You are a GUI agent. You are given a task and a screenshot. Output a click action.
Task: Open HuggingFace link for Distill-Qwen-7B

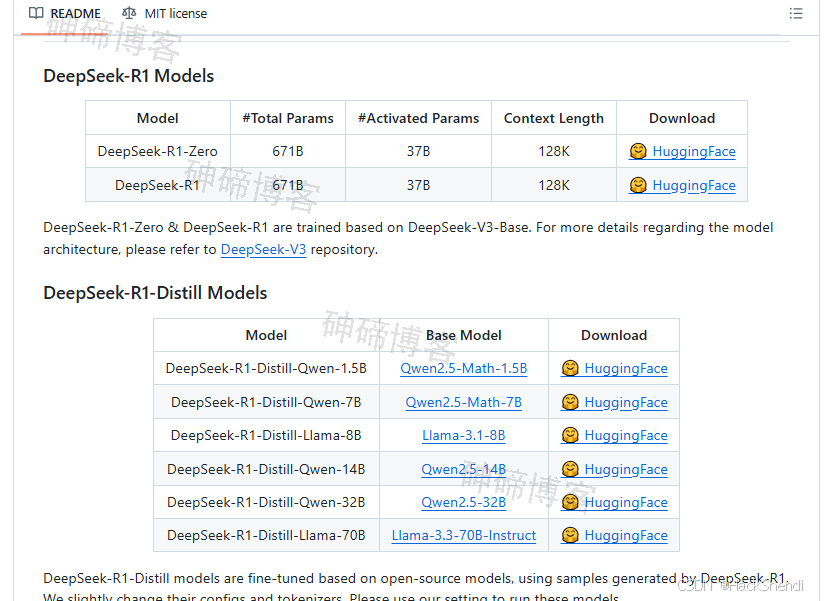[614, 402]
